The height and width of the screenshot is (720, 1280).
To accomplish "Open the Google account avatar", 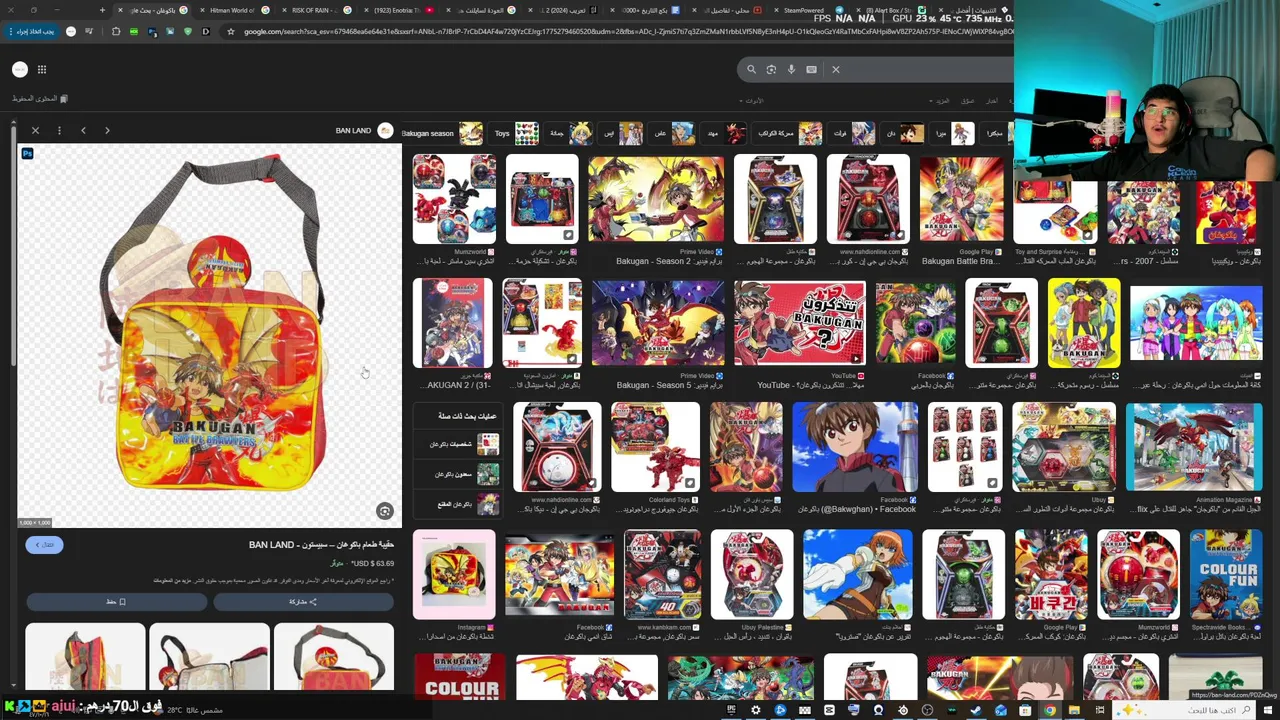I will (20, 69).
